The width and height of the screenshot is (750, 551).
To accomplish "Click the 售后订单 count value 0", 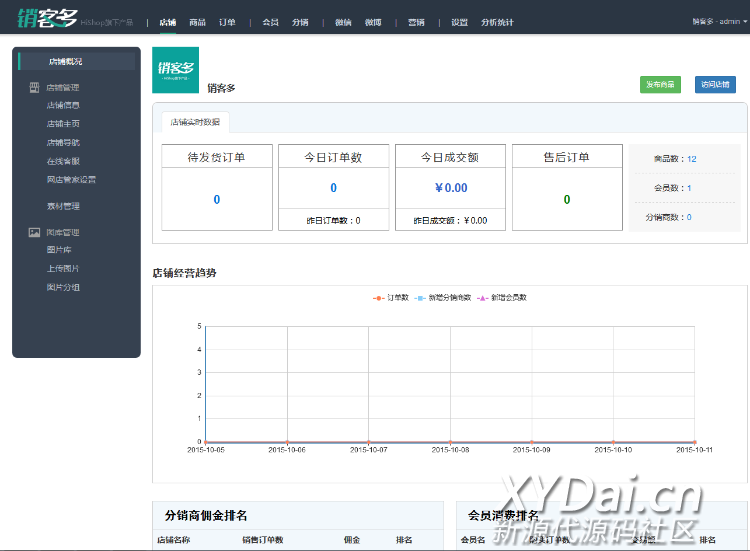I will (567, 199).
